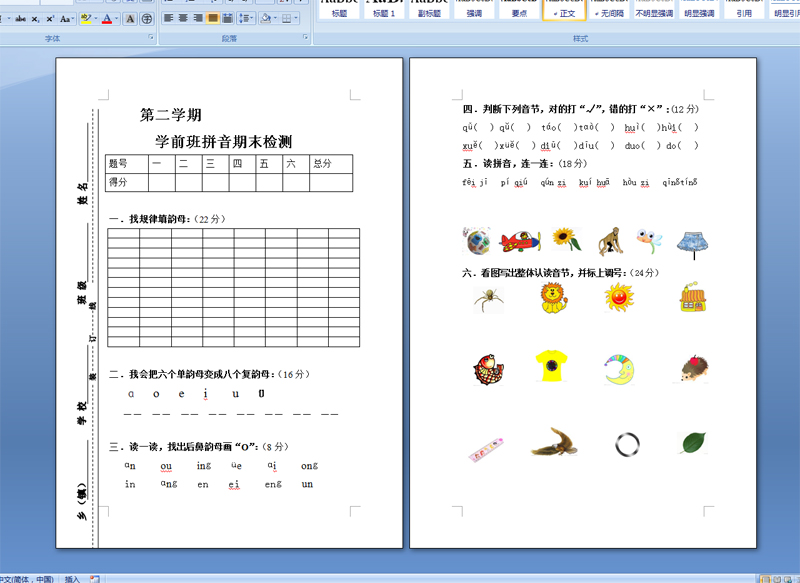Click the enclosed character icon
Screen dimensions: 800x583
147,19
